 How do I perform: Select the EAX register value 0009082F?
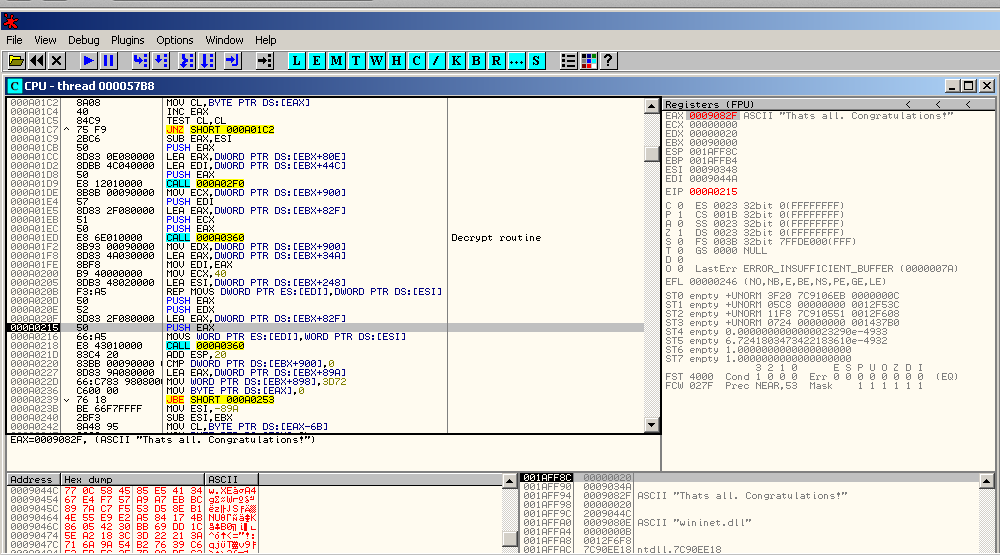pos(712,116)
